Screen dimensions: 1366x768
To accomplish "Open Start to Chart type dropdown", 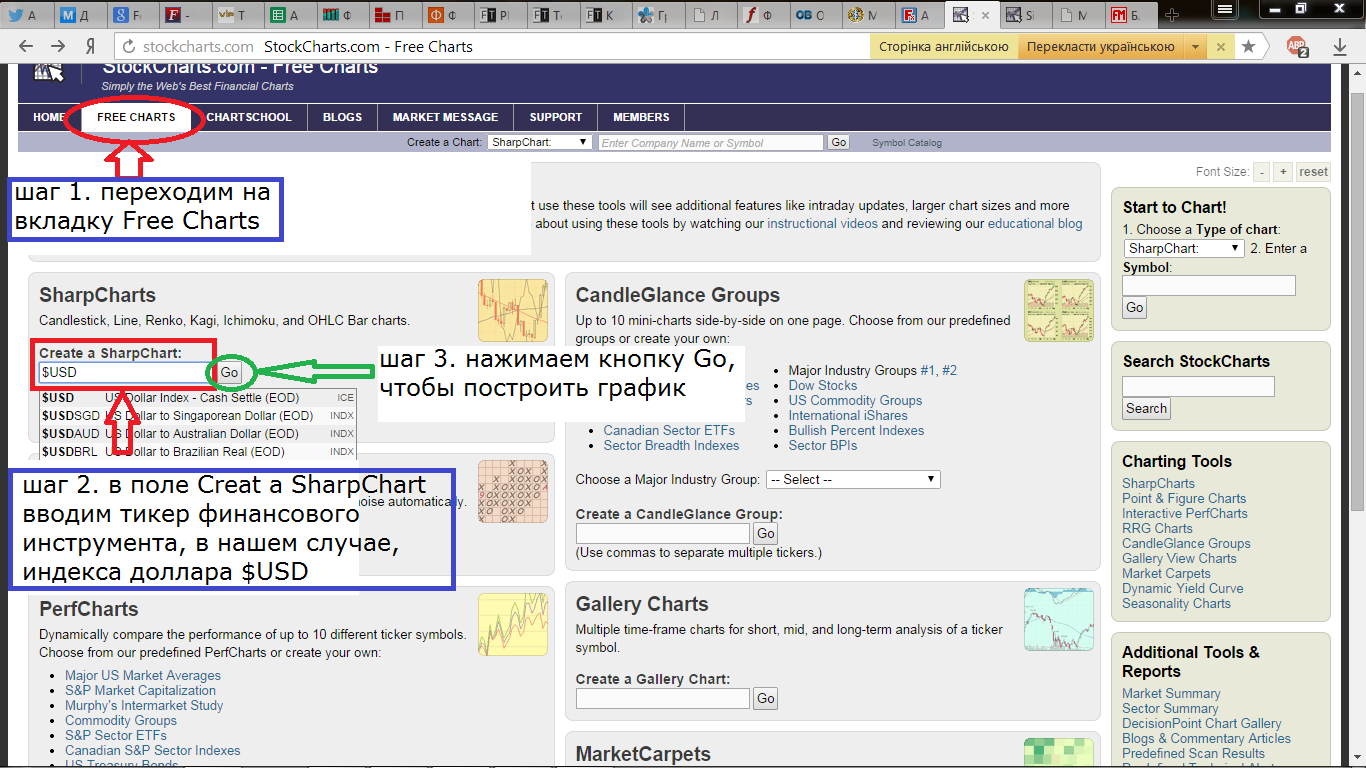I will click(x=1184, y=248).
